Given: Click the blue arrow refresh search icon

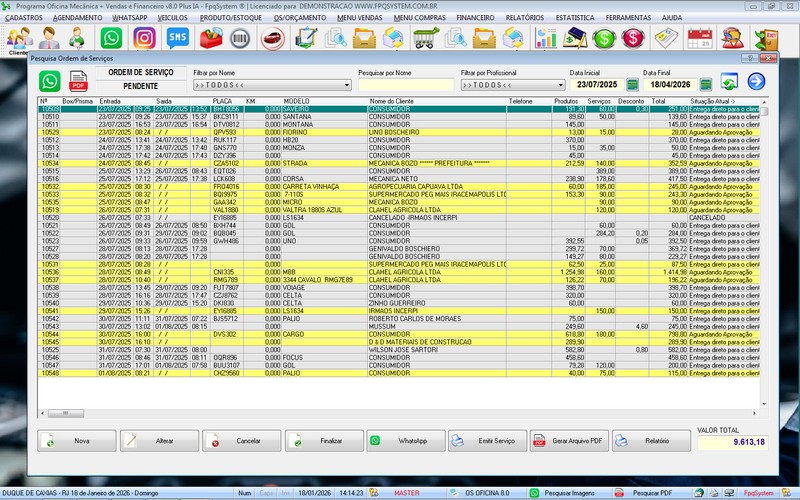Looking at the screenshot, I should (756, 82).
